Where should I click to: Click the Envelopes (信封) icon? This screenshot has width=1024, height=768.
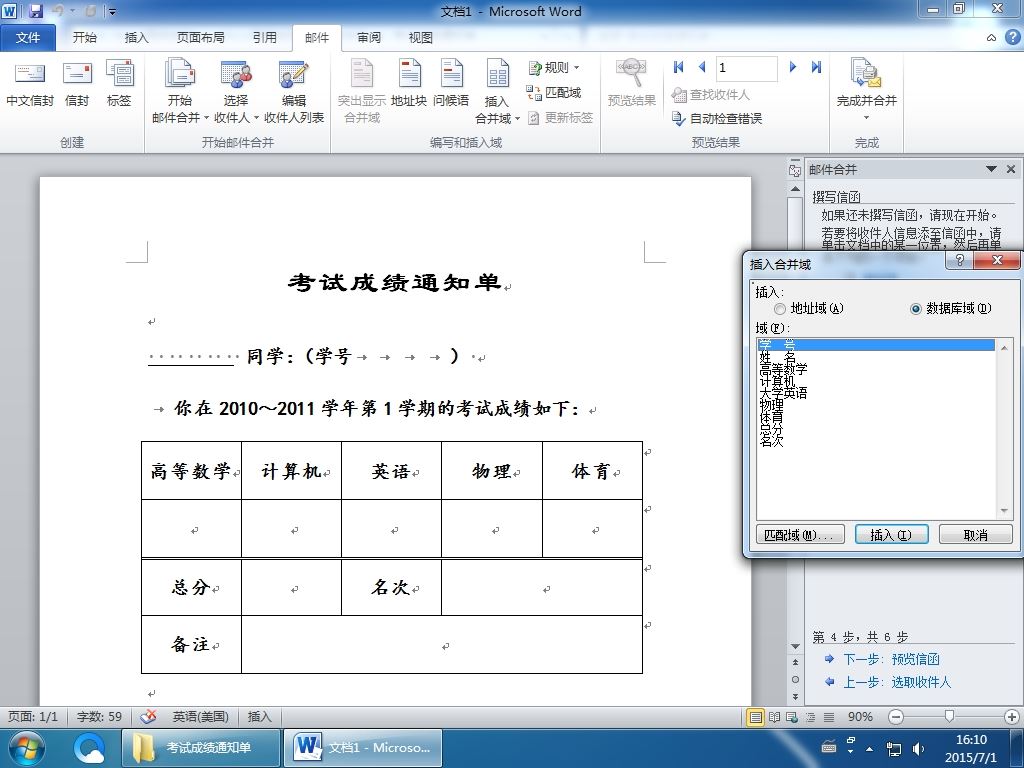[77, 85]
